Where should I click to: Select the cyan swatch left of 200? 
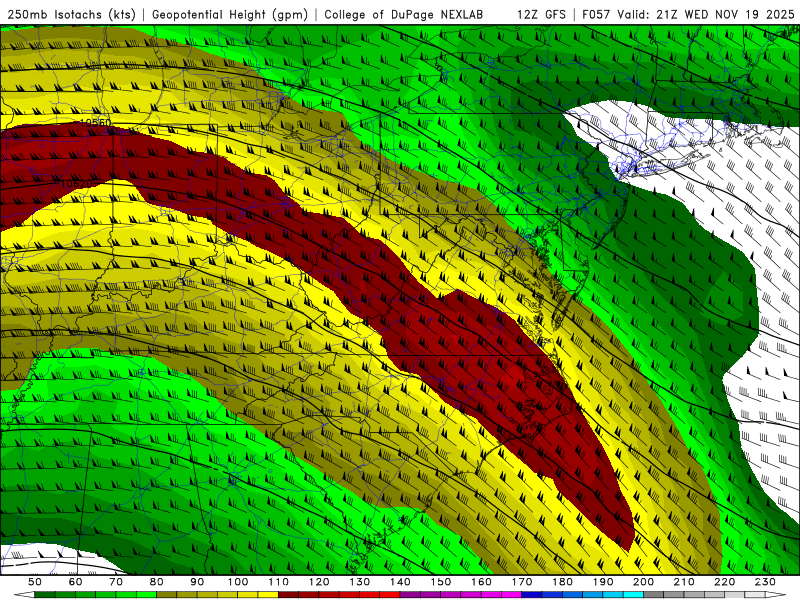[x=633, y=595]
